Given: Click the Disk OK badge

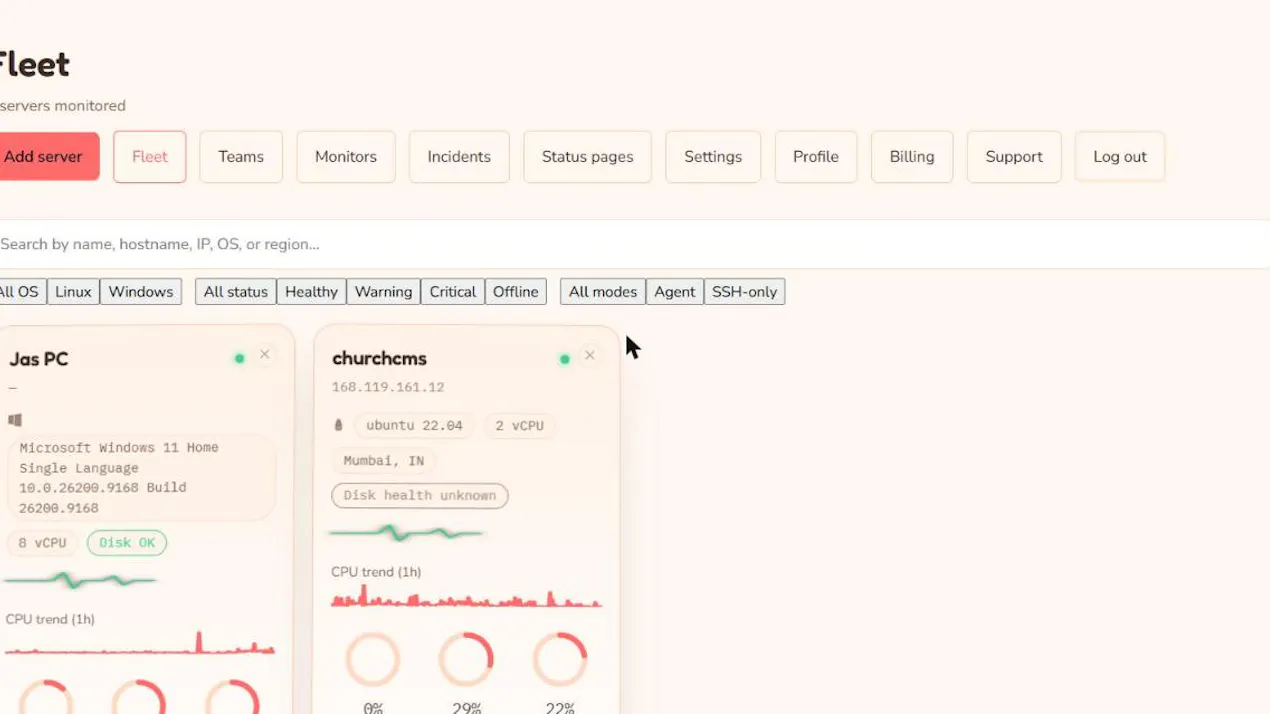Looking at the screenshot, I should (x=127, y=543).
